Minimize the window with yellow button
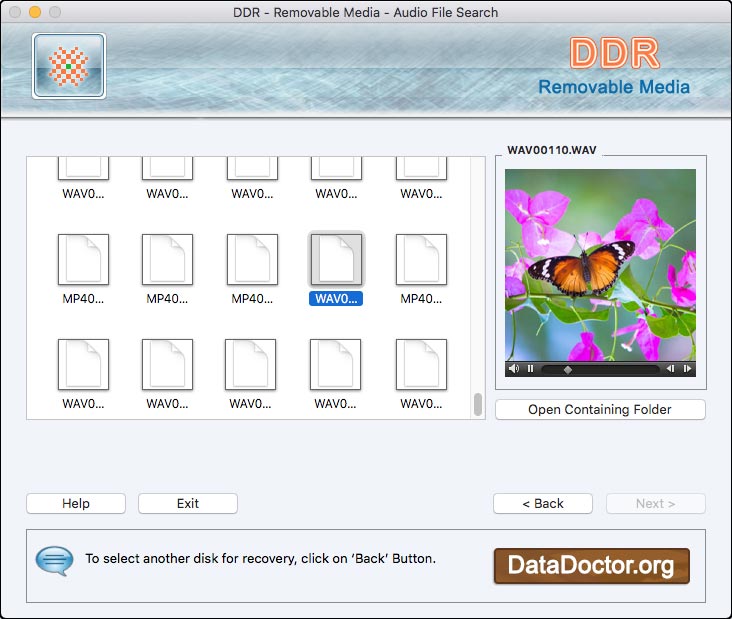The image size is (732, 619). 35,12
